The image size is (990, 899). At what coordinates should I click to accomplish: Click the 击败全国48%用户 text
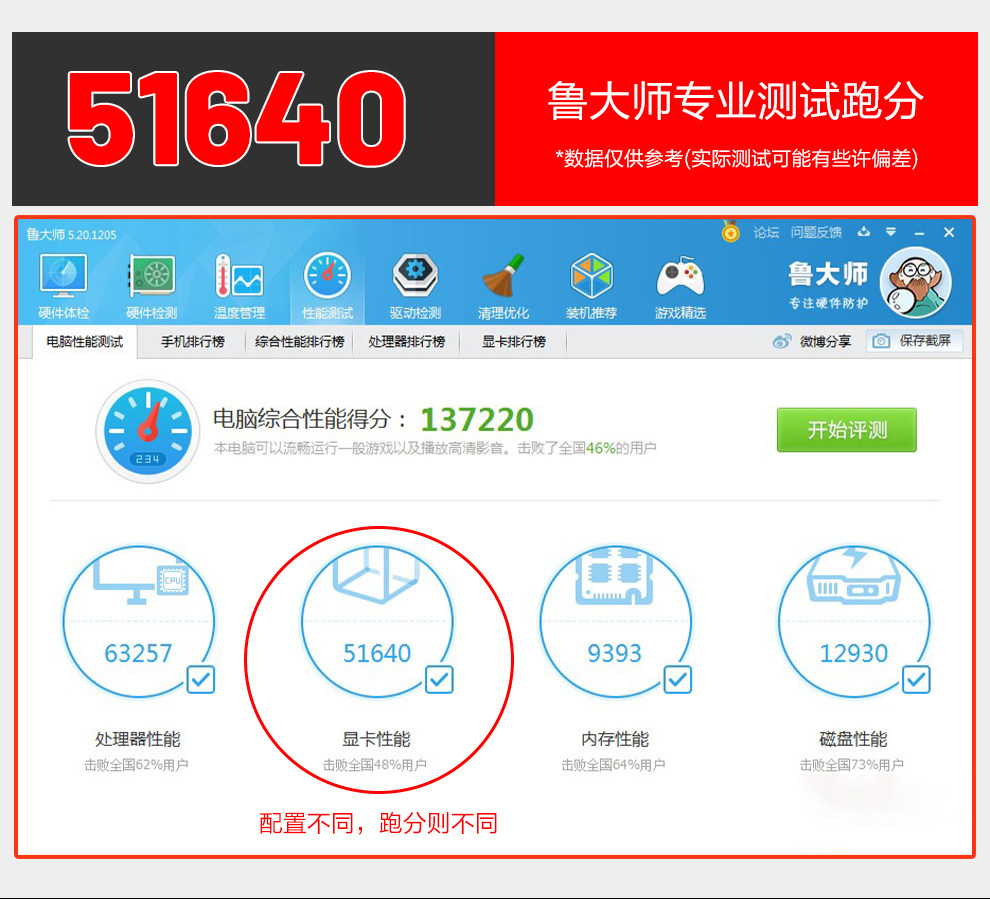(x=375, y=765)
